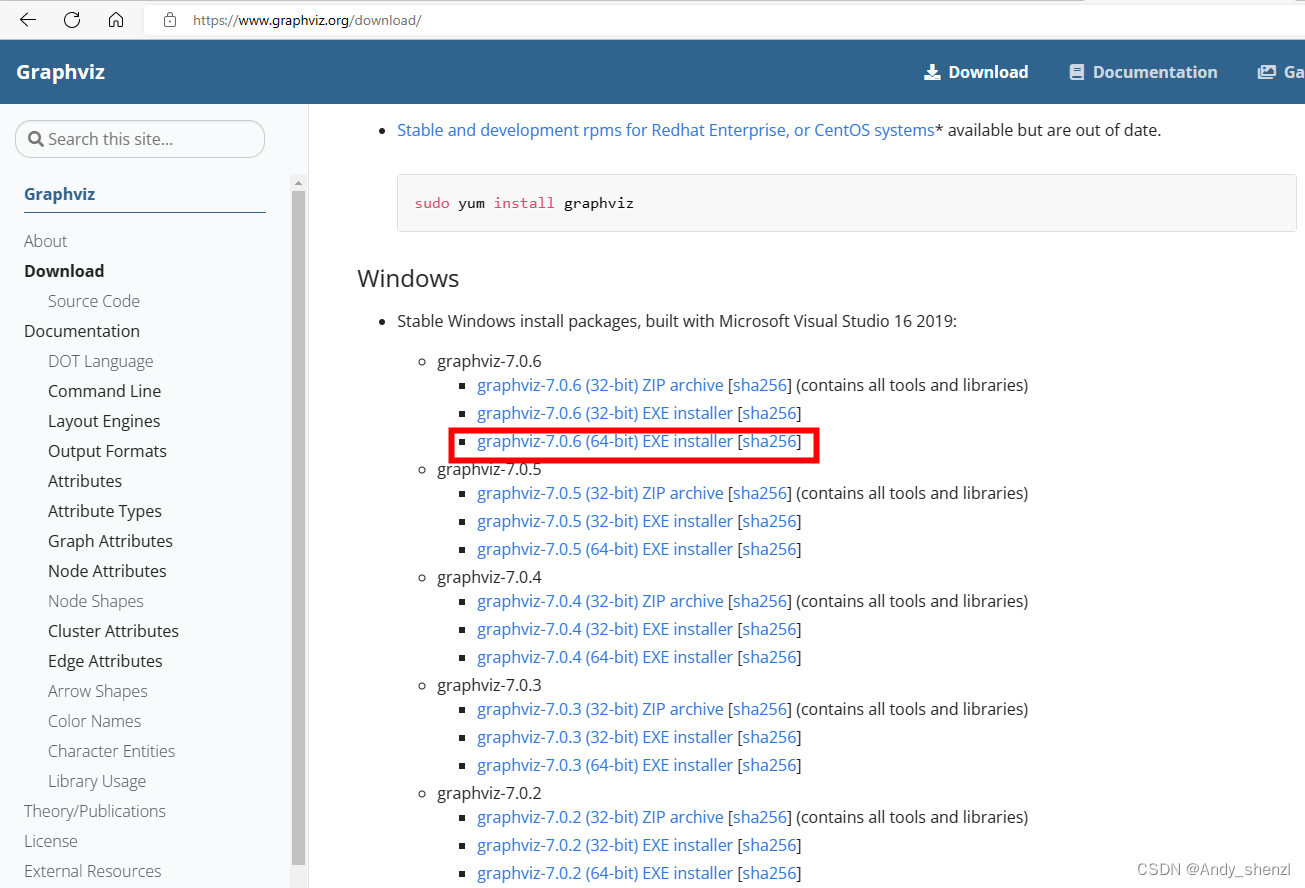Open Color Names sidebar entry
This screenshot has height=888, width=1305.
[x=94, y=721]
